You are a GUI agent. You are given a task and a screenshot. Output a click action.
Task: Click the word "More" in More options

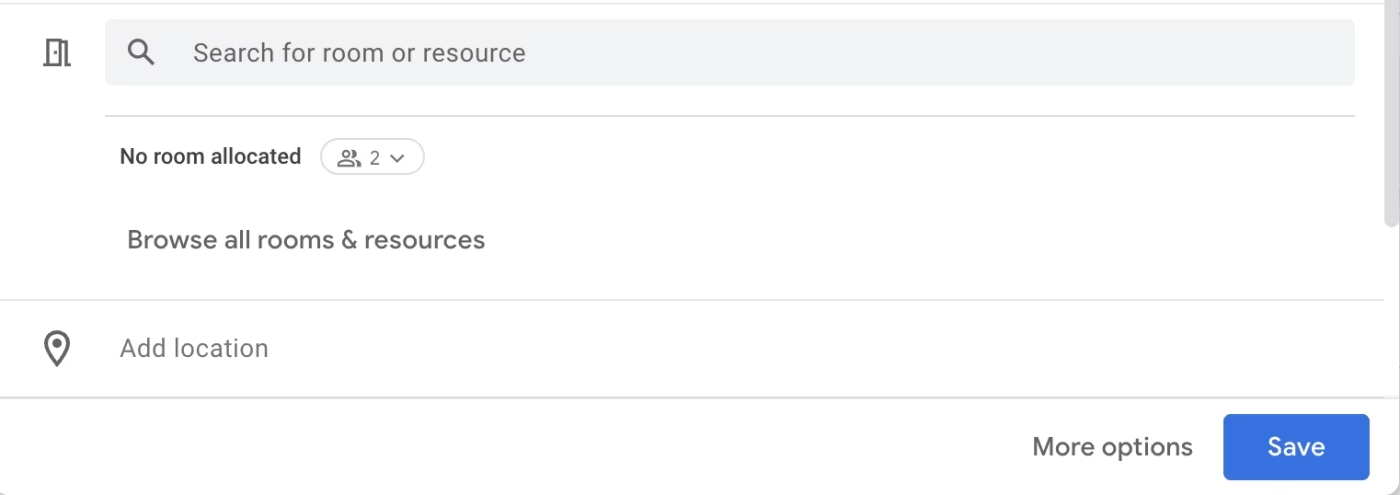(1062, 447)
